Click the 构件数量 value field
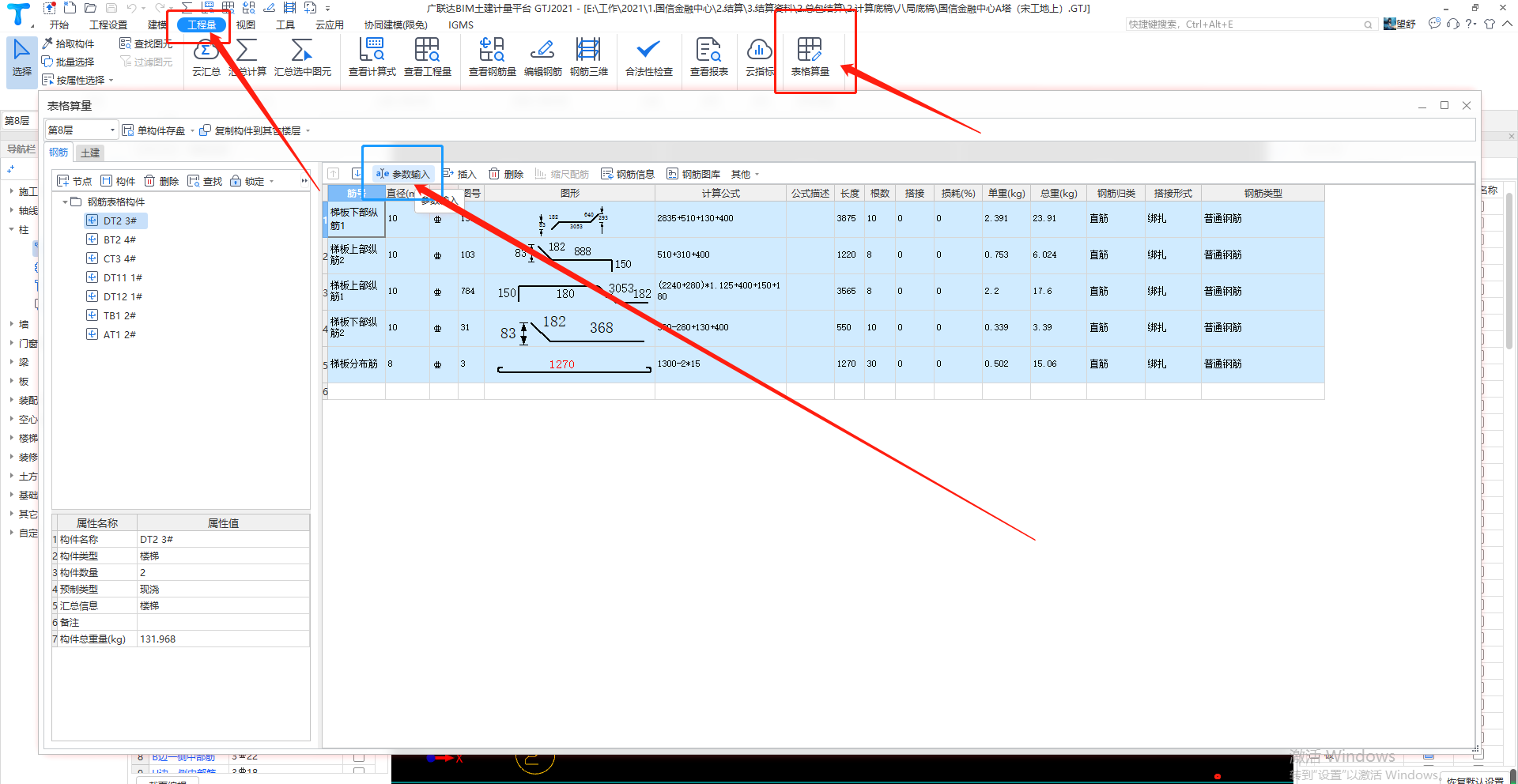 223,572
